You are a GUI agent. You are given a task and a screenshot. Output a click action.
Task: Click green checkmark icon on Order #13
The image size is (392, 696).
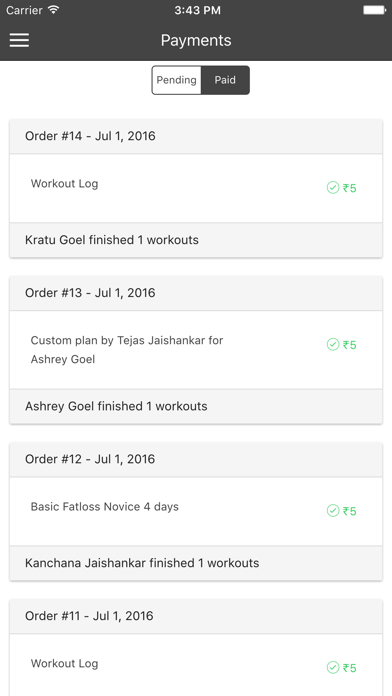coord(333,344)
